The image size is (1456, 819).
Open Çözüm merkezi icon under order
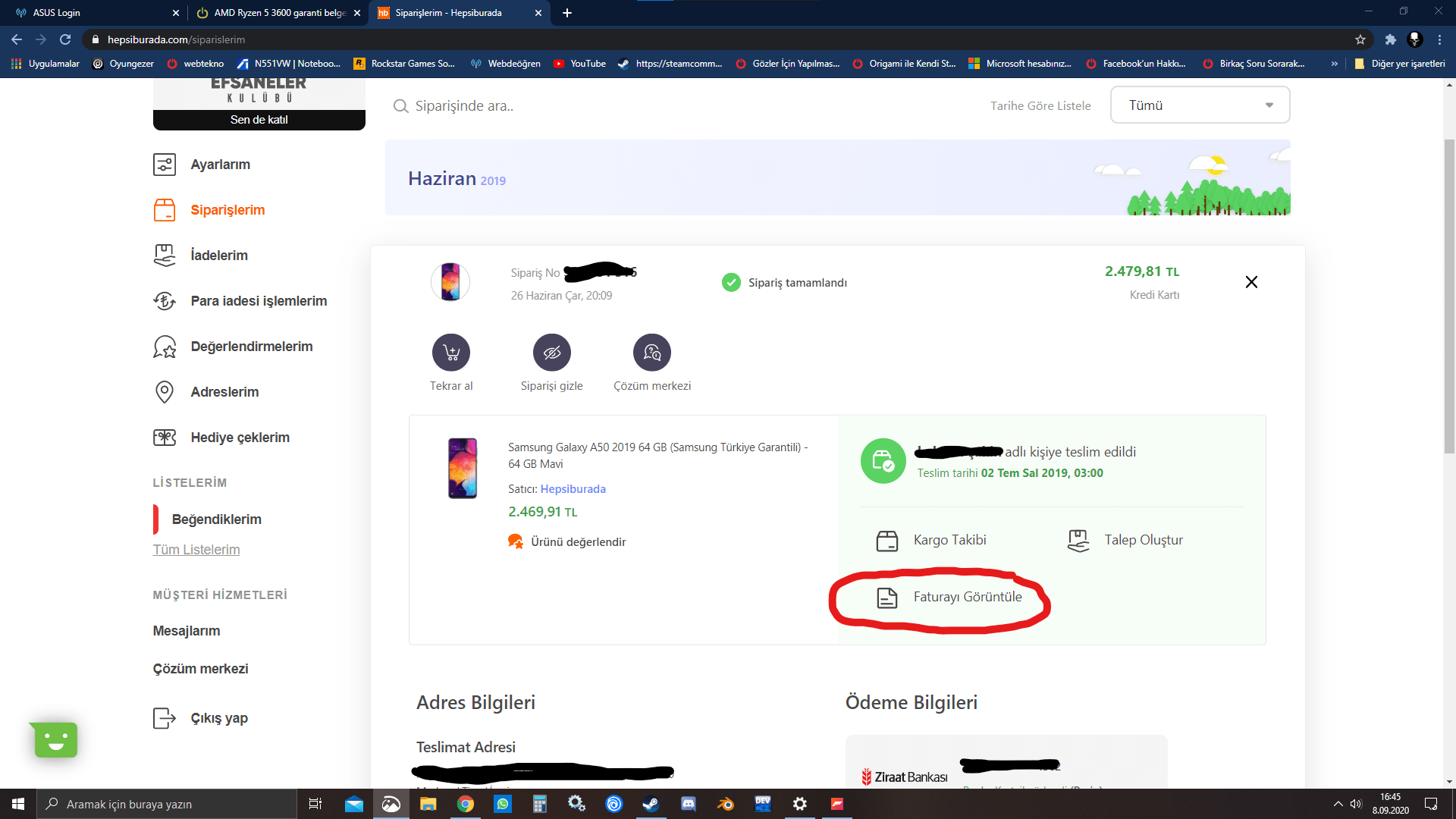click(x=652, y=353)
